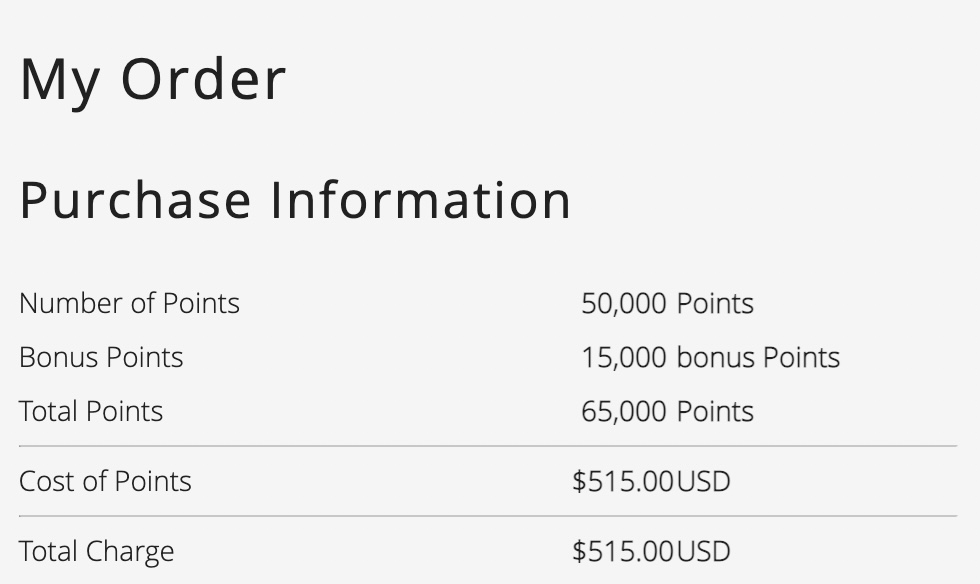Screen dimensions: 980x584
Task: Select the "Total Points" row label
Action: click(91, 411)
